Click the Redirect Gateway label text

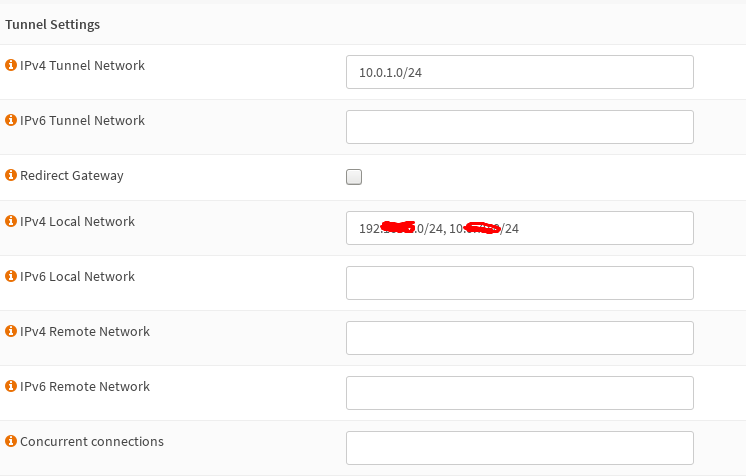pos(72,176)
